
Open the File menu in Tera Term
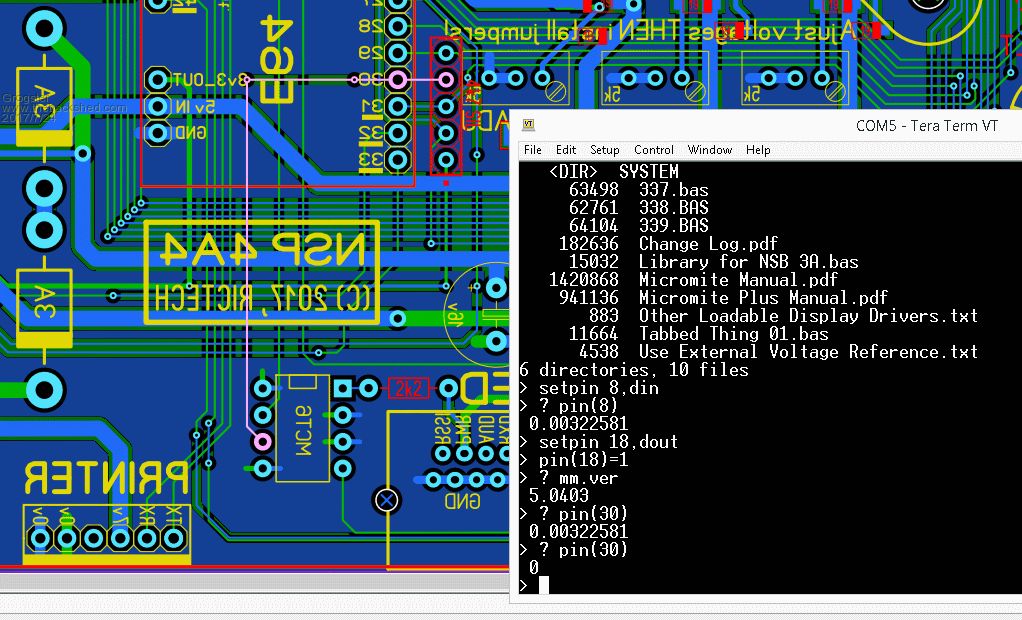coord(533,150)
